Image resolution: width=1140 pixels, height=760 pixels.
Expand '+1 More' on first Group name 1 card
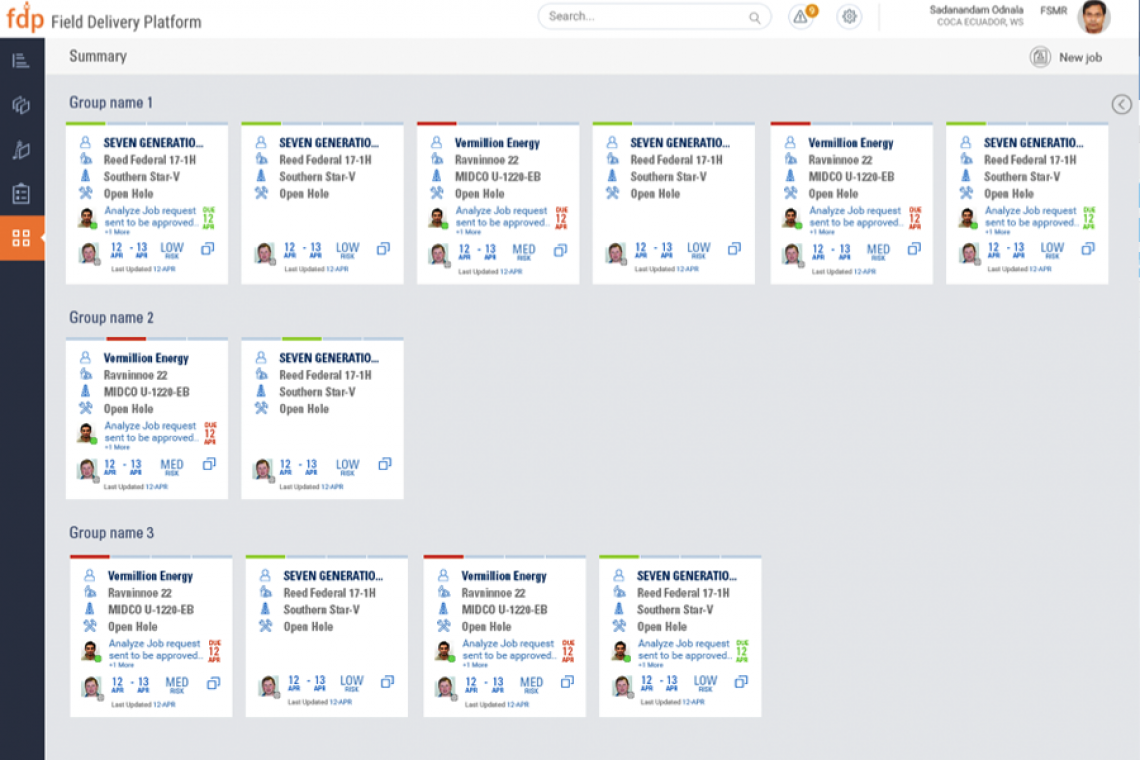118,232
